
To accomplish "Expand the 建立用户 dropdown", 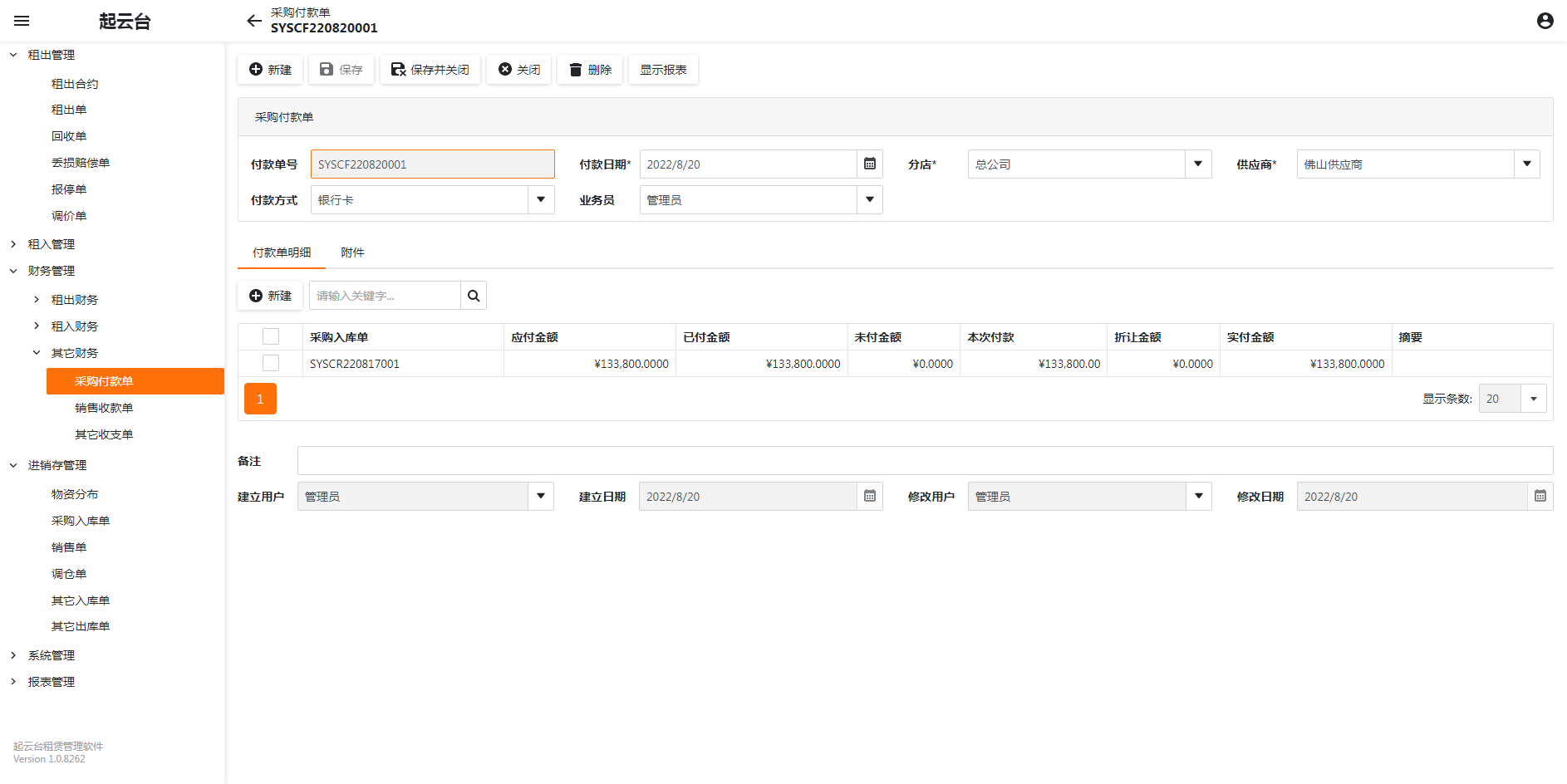I will tap(541, 497).
